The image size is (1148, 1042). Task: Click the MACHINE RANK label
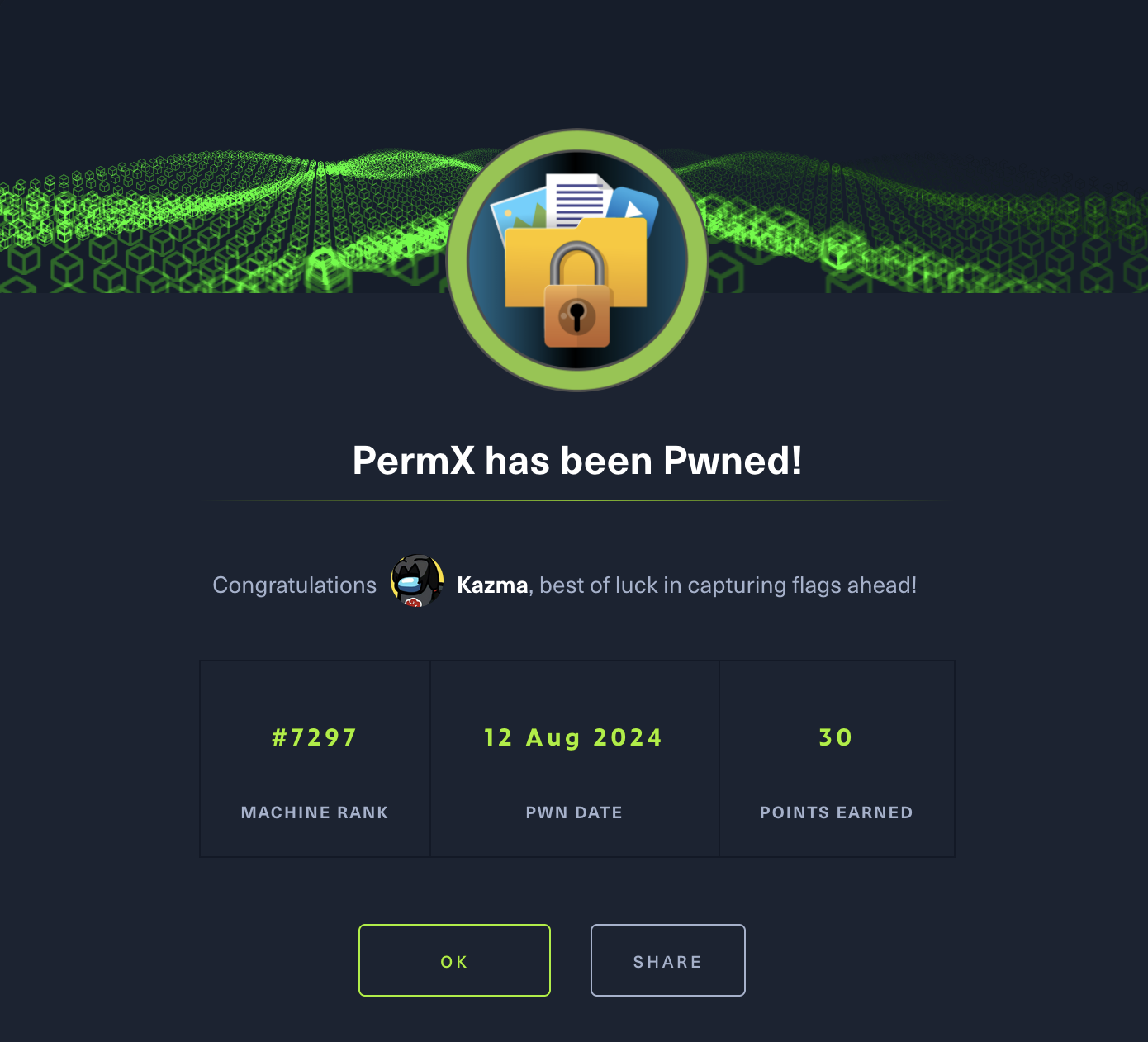[x=315, y=812]
